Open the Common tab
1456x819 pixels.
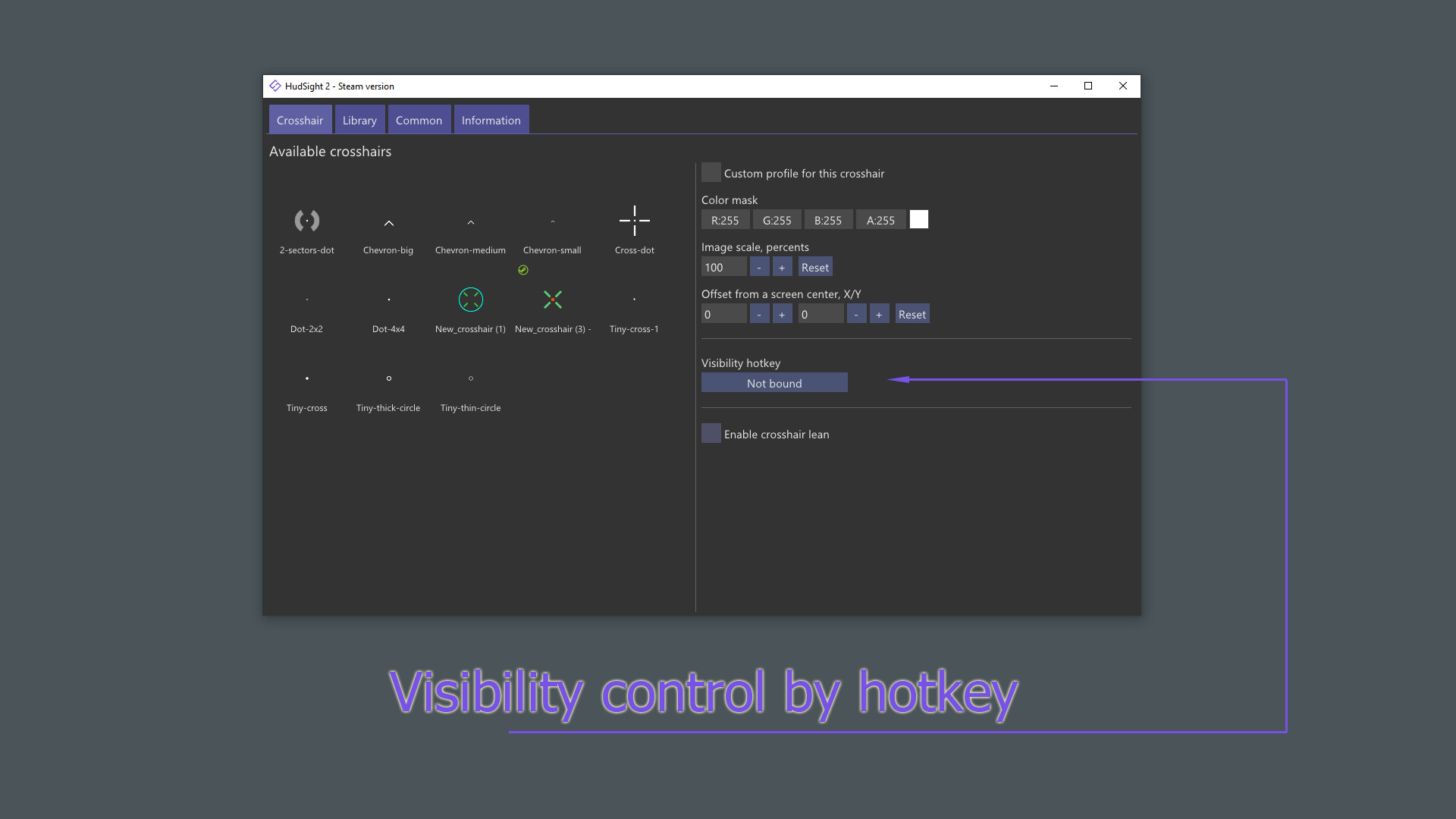coord(419,119)
